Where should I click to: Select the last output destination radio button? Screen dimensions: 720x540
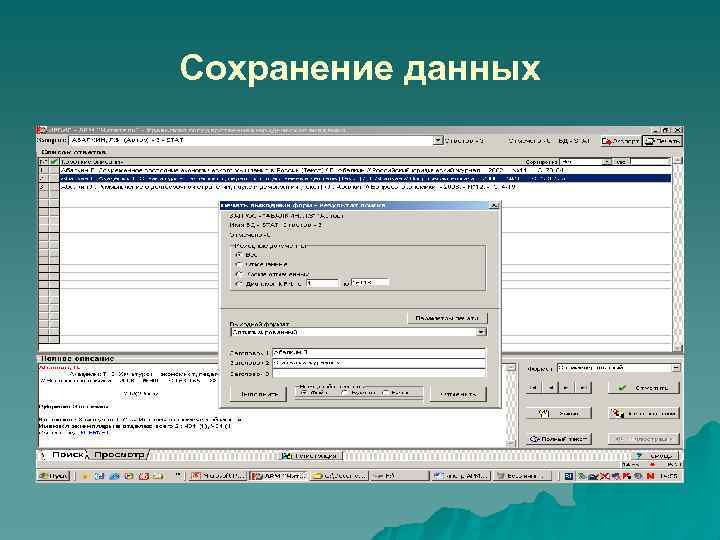pos(386,393)
